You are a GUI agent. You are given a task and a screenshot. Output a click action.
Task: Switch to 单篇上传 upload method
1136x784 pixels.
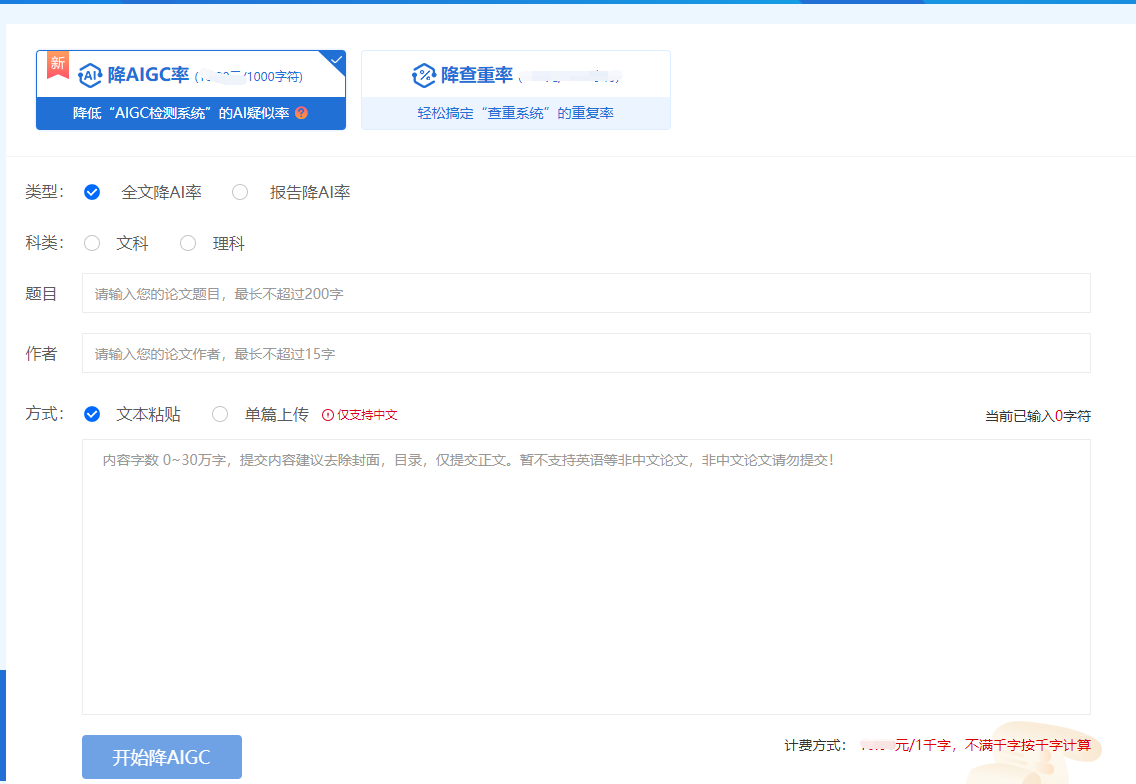coord(220,414)
